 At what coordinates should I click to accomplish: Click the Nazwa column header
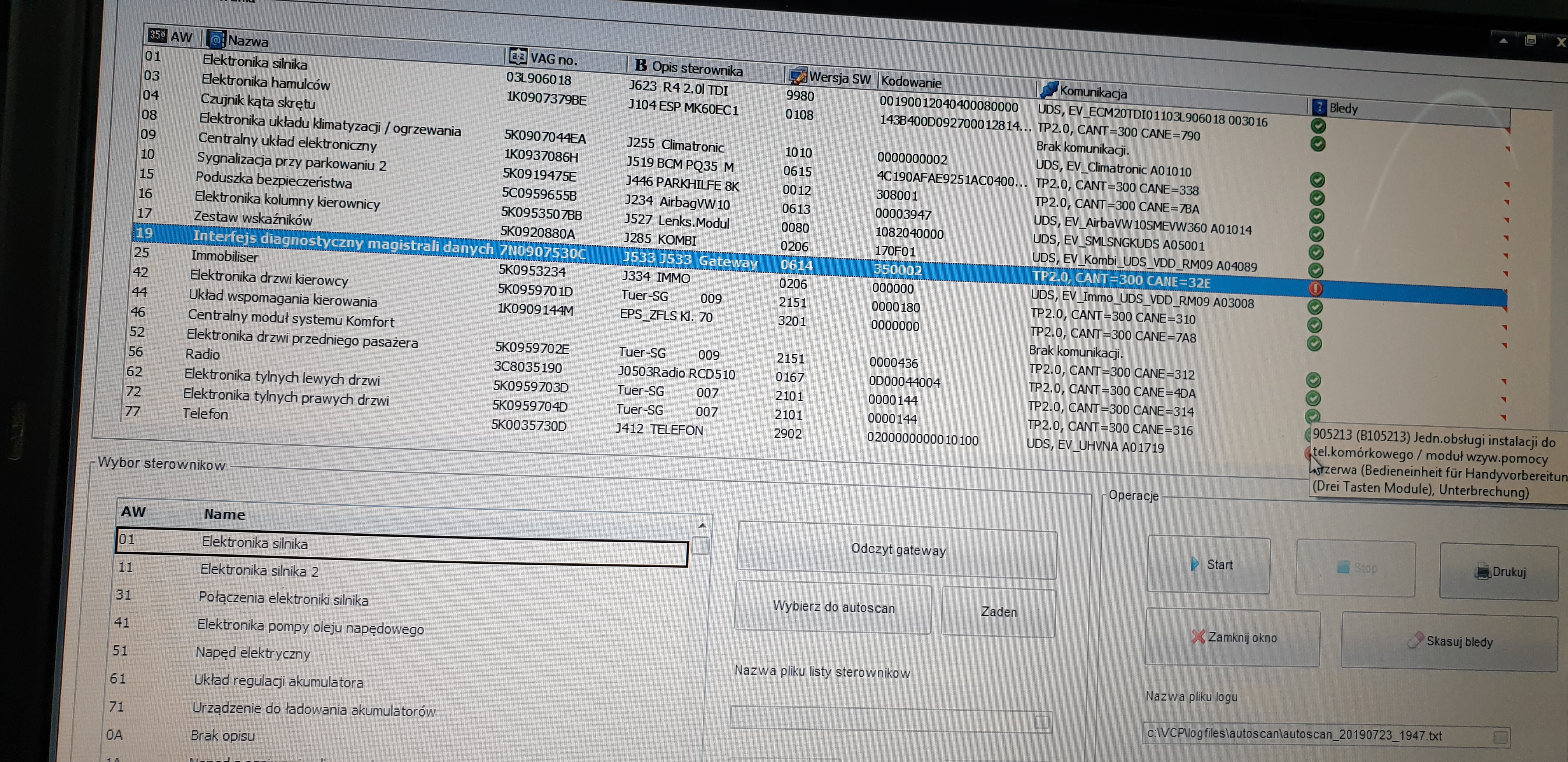[x=248, y=41]
